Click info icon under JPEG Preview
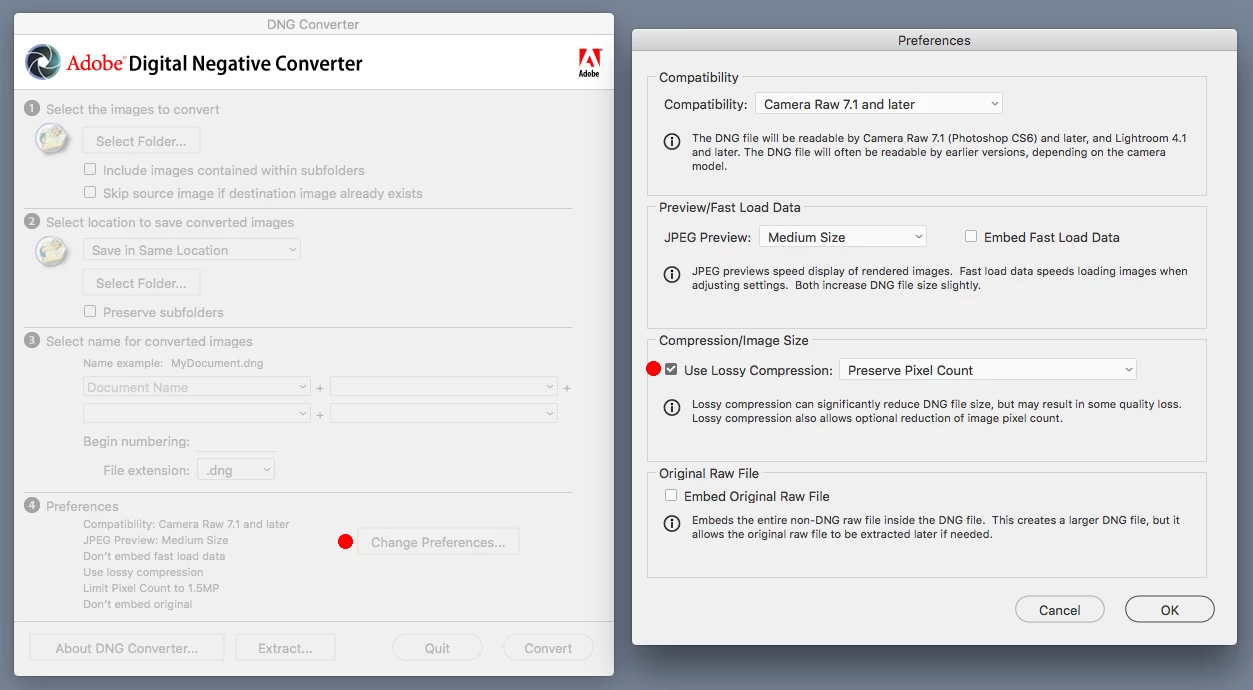The height and width of the screenshot is (690, 1253). (x=673, y=274)
